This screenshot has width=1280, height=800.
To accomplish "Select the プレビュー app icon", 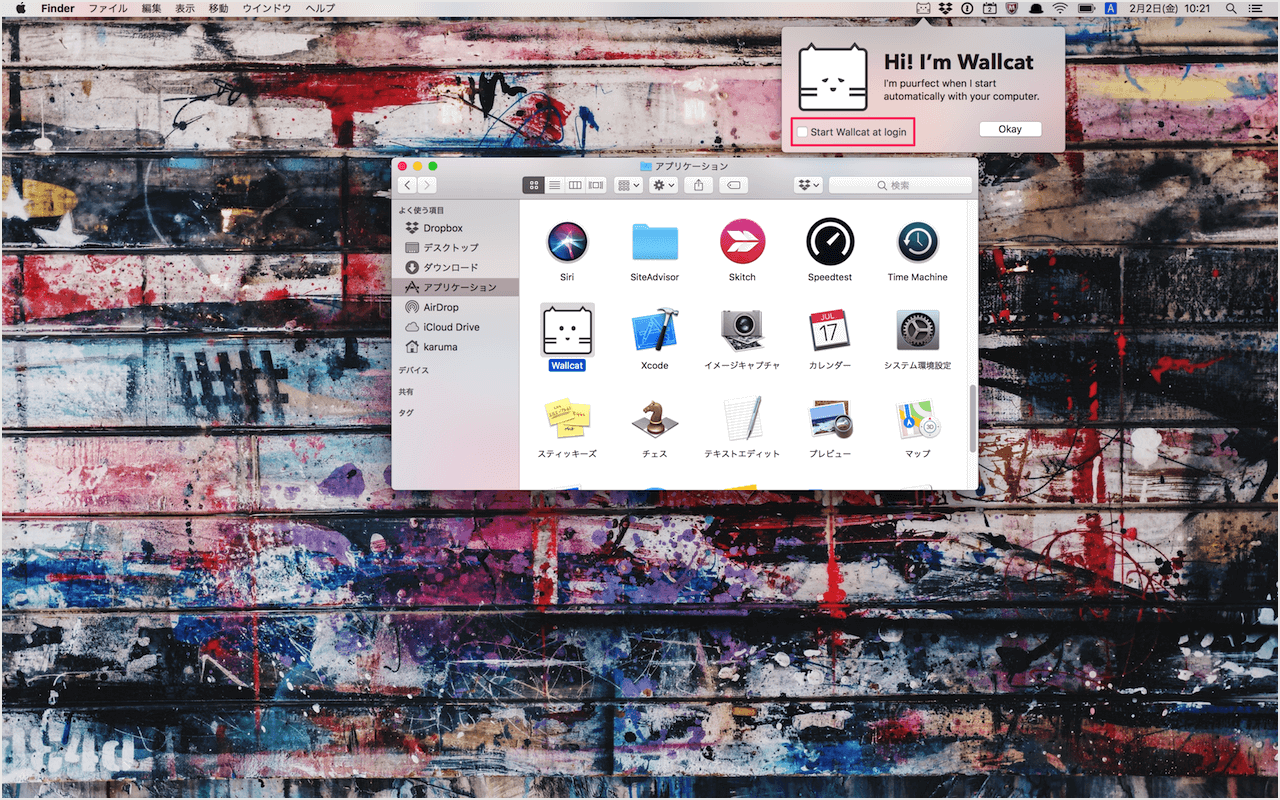I will [x=830, y=418].
